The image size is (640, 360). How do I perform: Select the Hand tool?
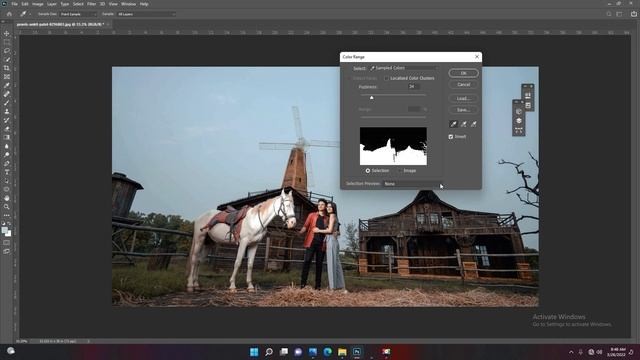(x=7, y=198)
